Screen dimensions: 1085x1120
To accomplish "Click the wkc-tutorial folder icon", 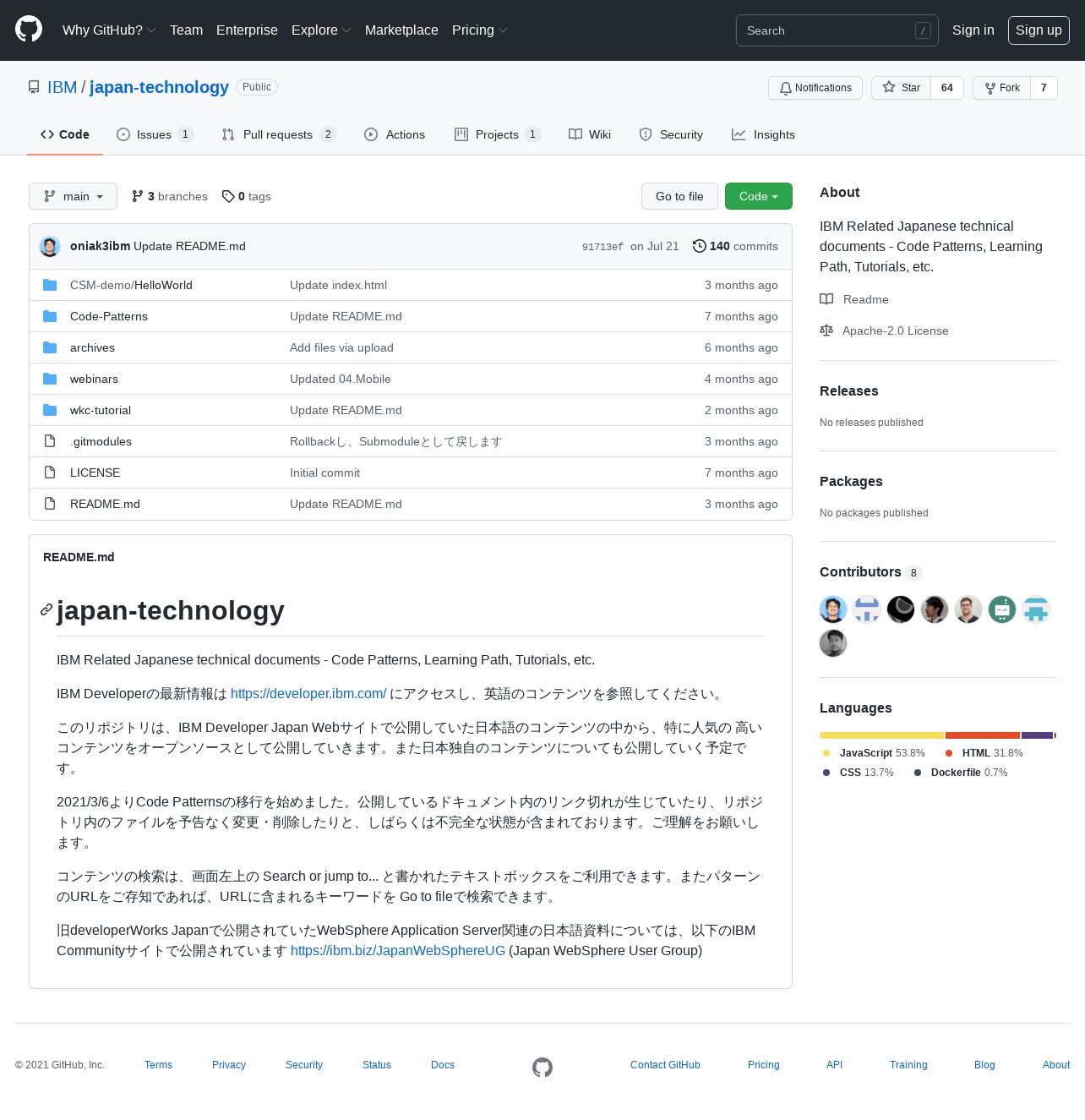I will 50,410.
